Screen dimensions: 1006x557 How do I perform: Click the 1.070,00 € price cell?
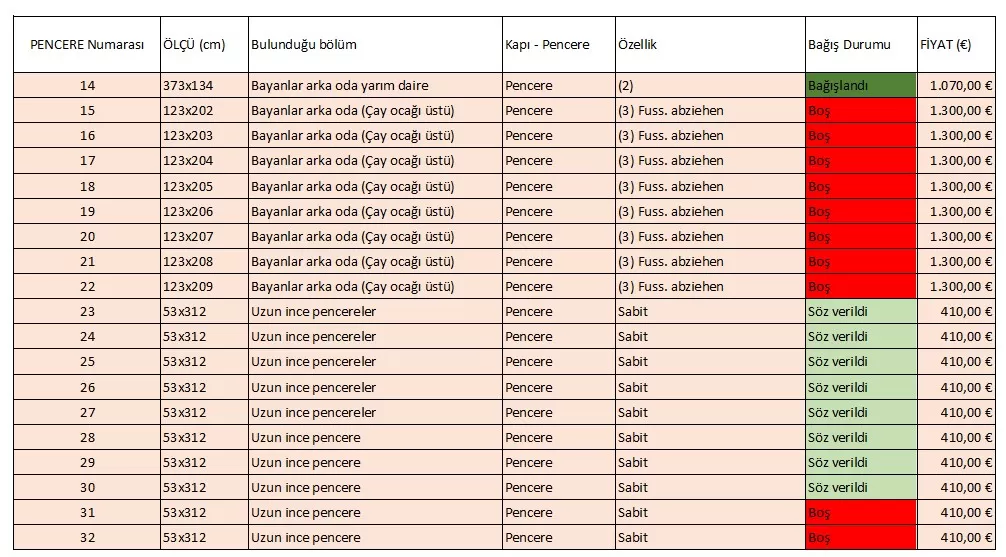[957, 86]
